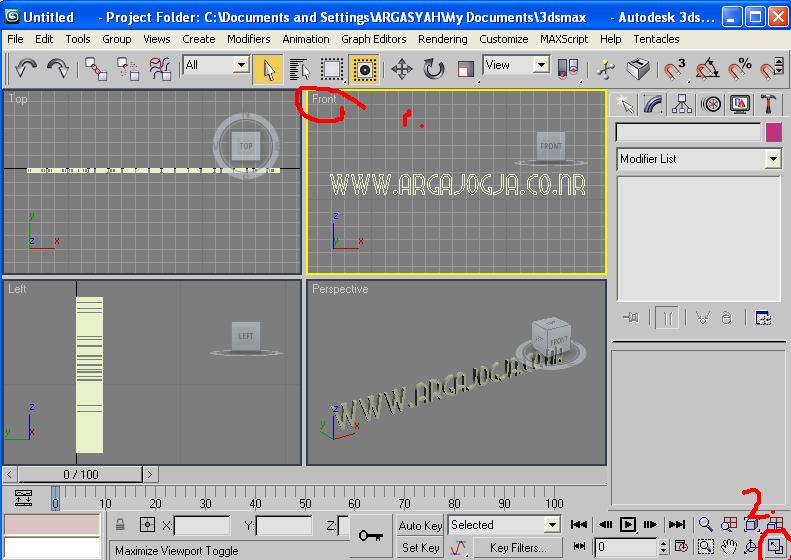Open the Customize menu
Image resolution: width=791 pixels, height=560 pixels.
tap(503, 39)
